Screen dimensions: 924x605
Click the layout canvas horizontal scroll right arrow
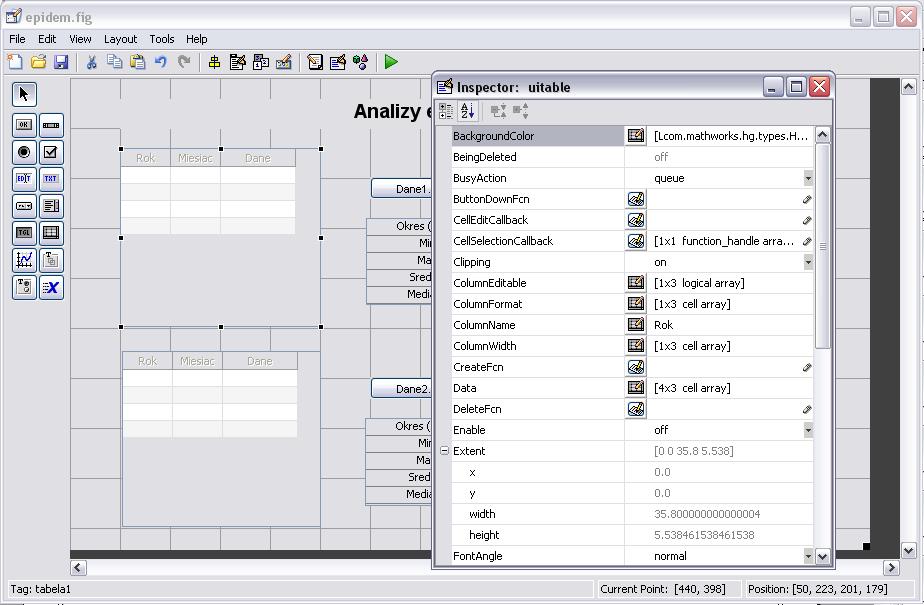891,567
